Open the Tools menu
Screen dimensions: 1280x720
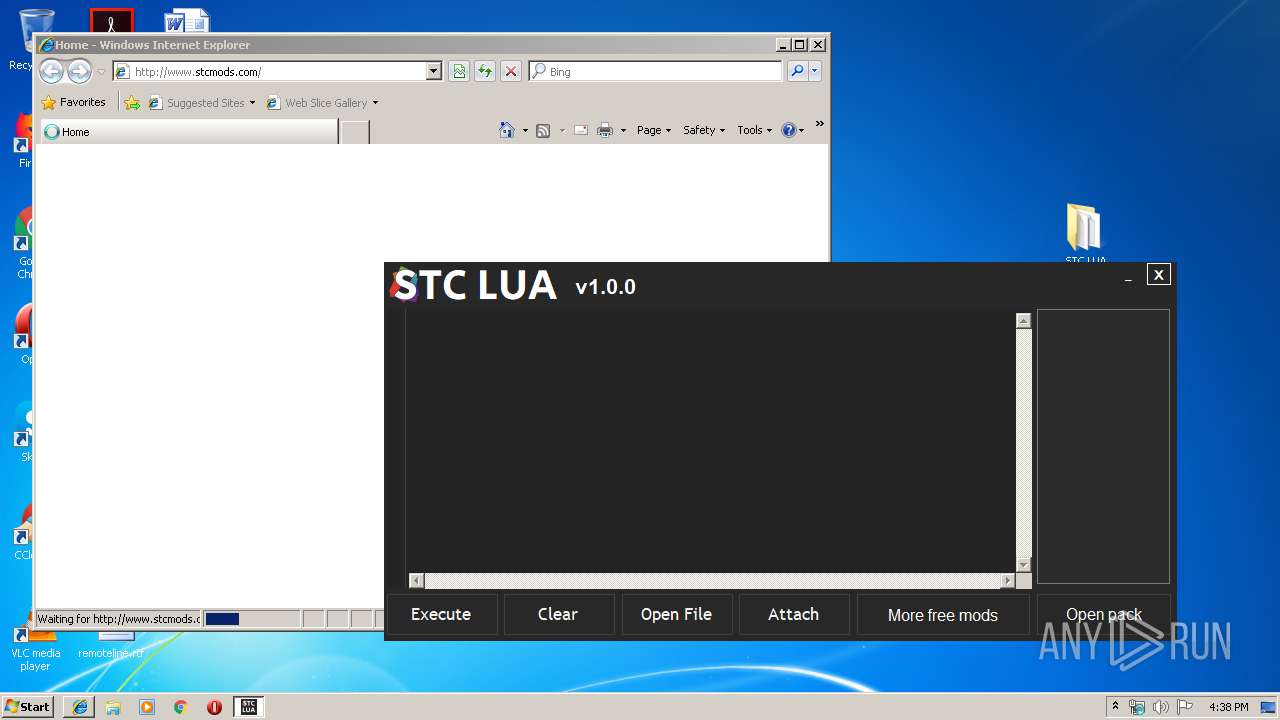point(755,130)
